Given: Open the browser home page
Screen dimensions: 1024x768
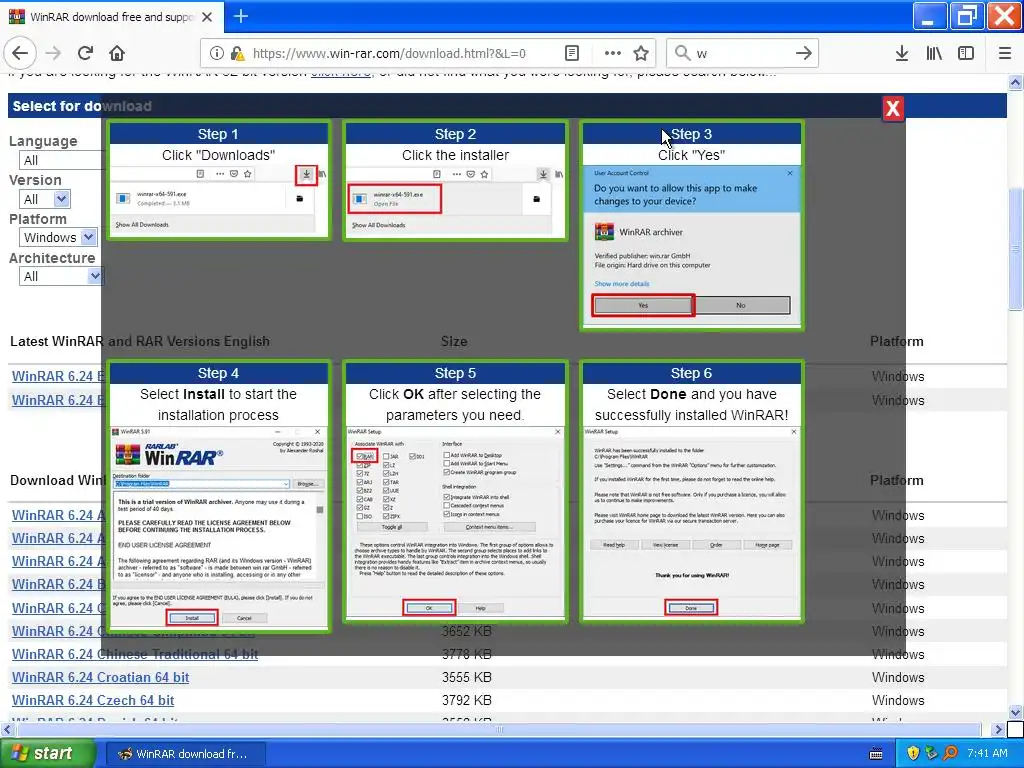Looking at the screenshot, I should [117, 54].
